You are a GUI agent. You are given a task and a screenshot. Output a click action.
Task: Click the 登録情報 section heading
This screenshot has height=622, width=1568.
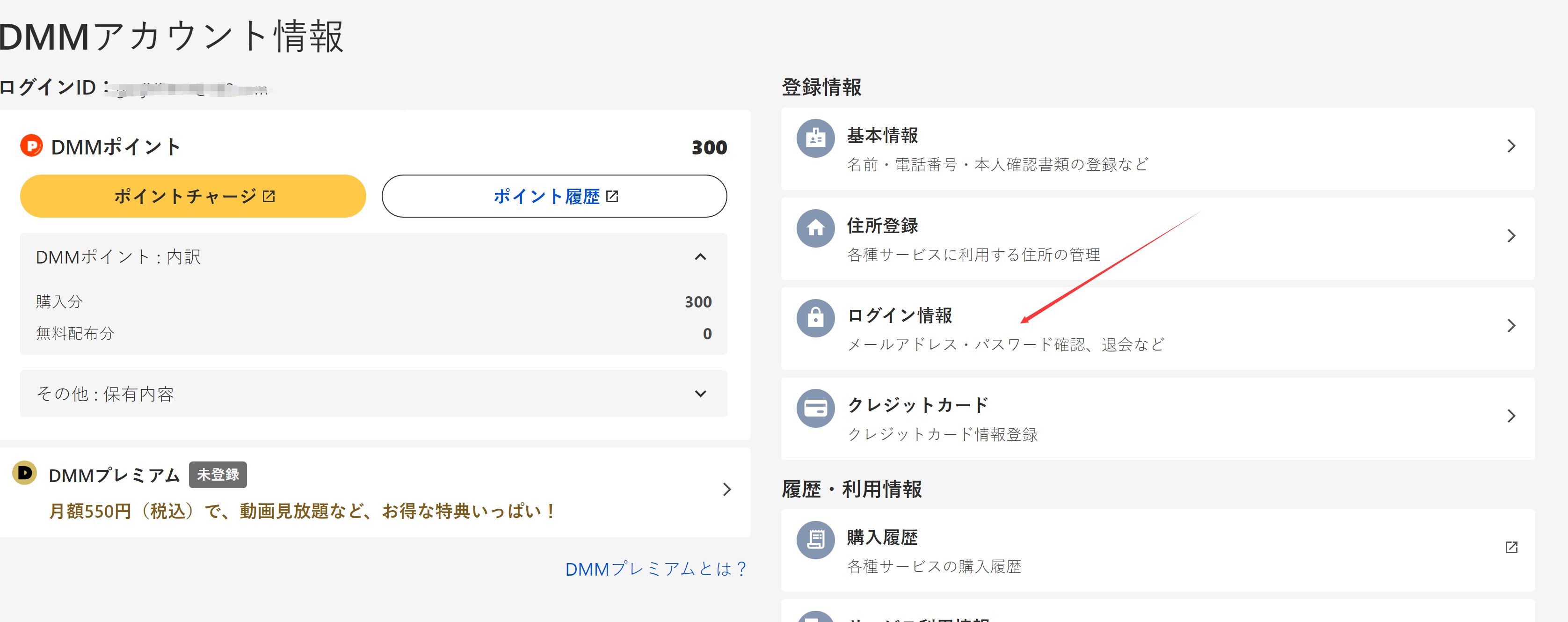pyautogui.click(x=822, y=87)
